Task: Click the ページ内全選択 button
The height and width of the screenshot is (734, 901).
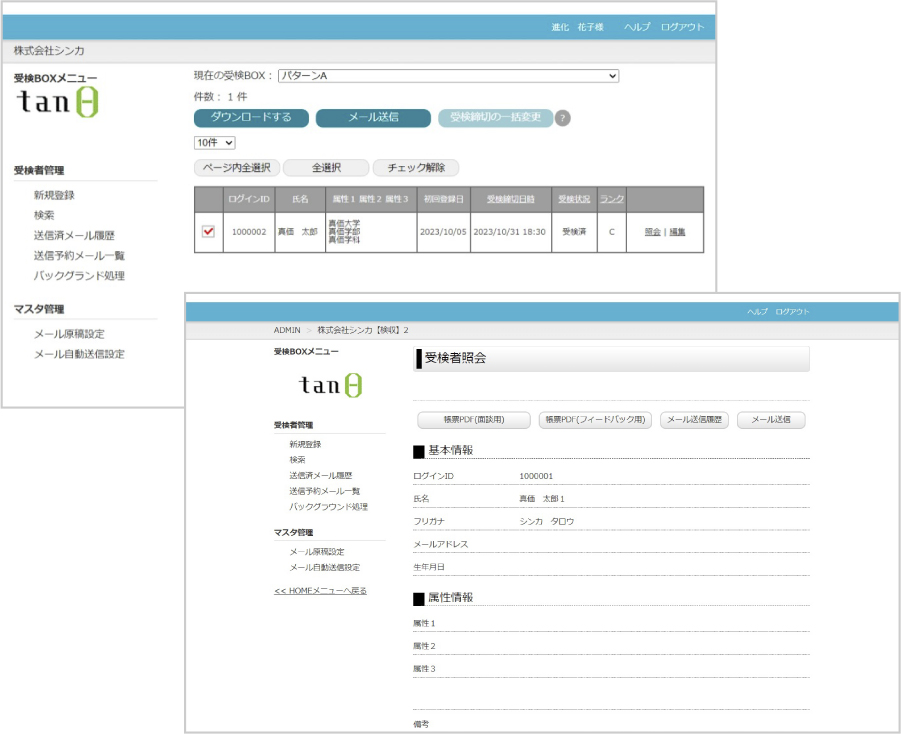Action: tap(237, 168)
